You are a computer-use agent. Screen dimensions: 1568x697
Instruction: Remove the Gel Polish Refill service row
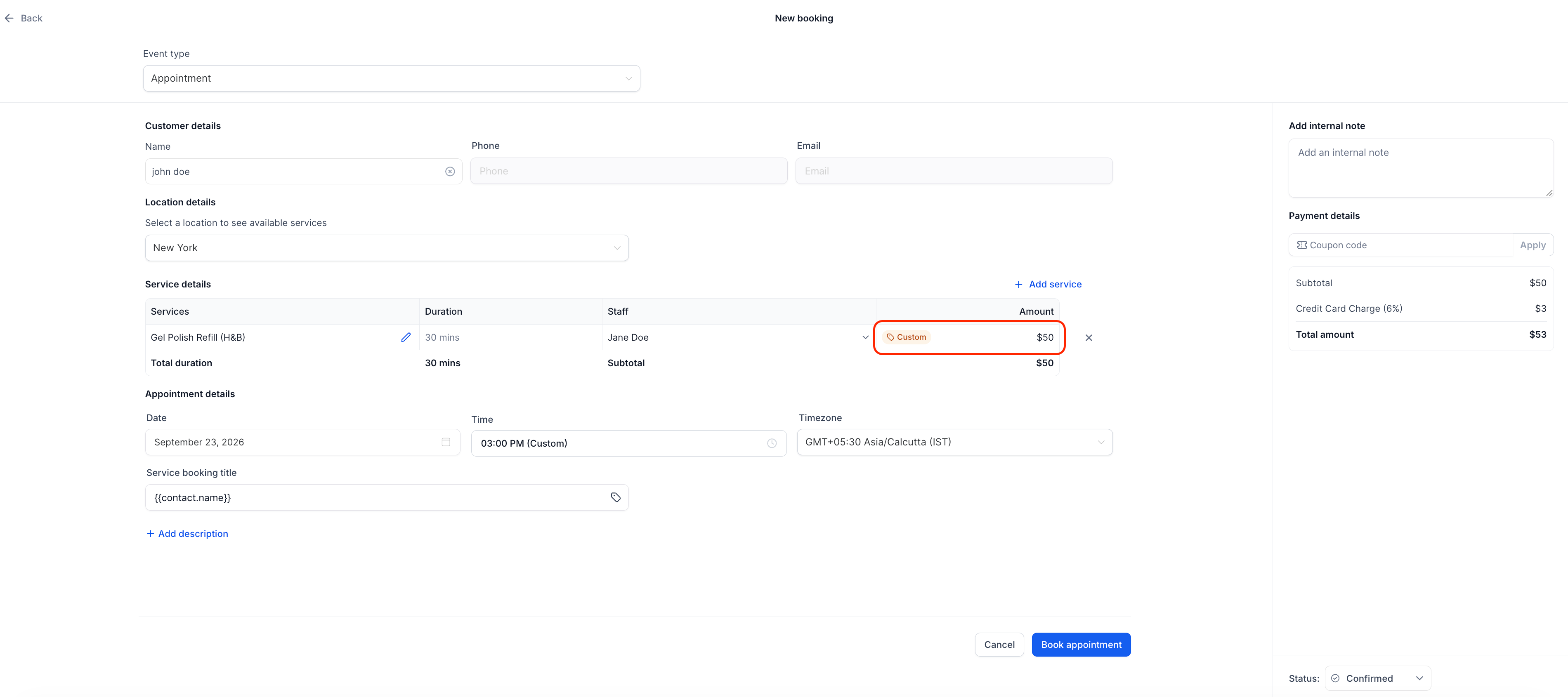(1089, 337)
